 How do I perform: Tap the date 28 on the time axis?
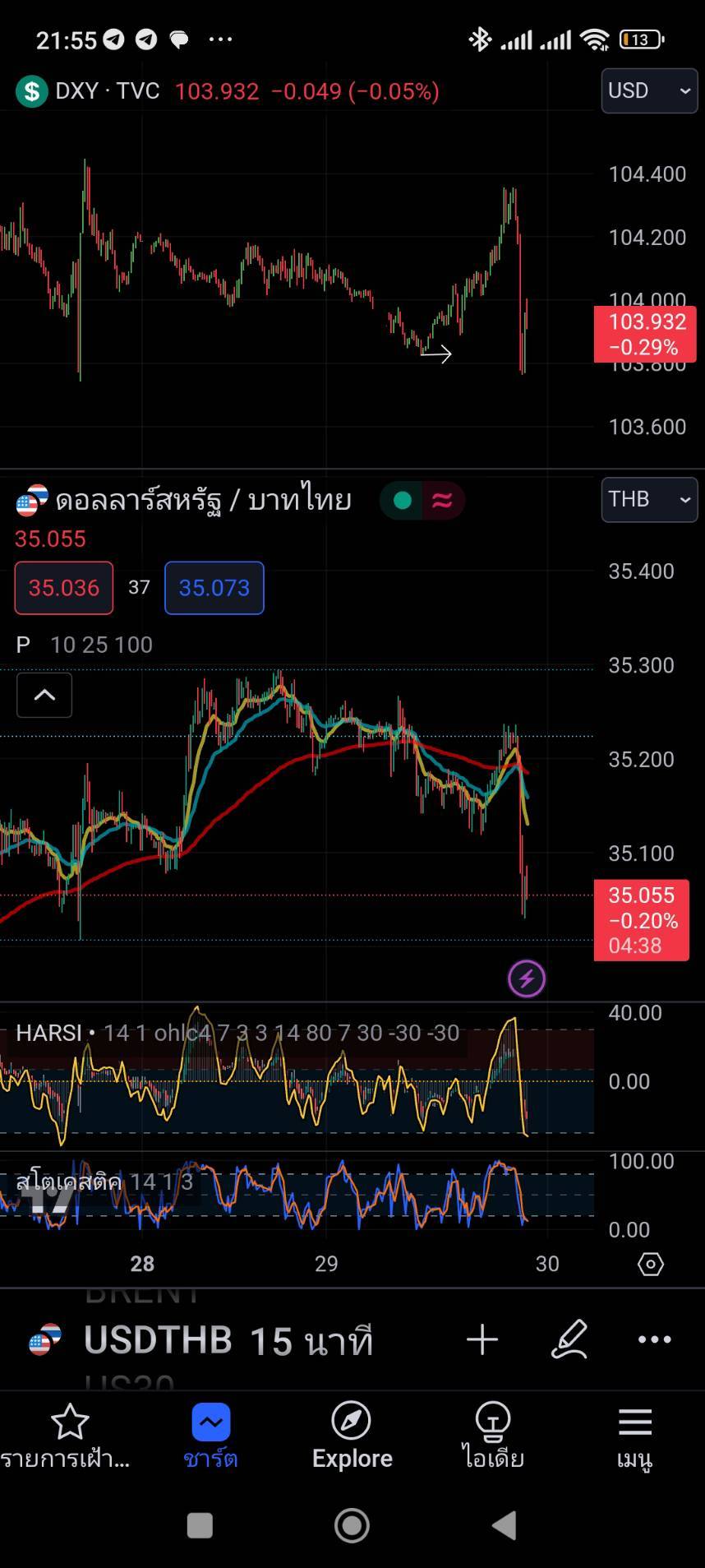[x=142, y=1264]
